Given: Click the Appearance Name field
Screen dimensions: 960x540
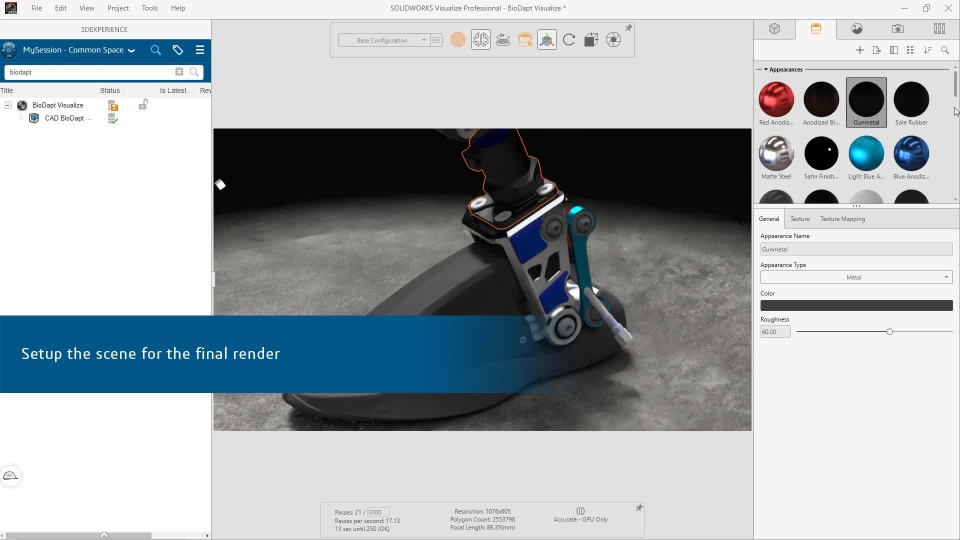Looking at the screenshot, I should [856, 249].
